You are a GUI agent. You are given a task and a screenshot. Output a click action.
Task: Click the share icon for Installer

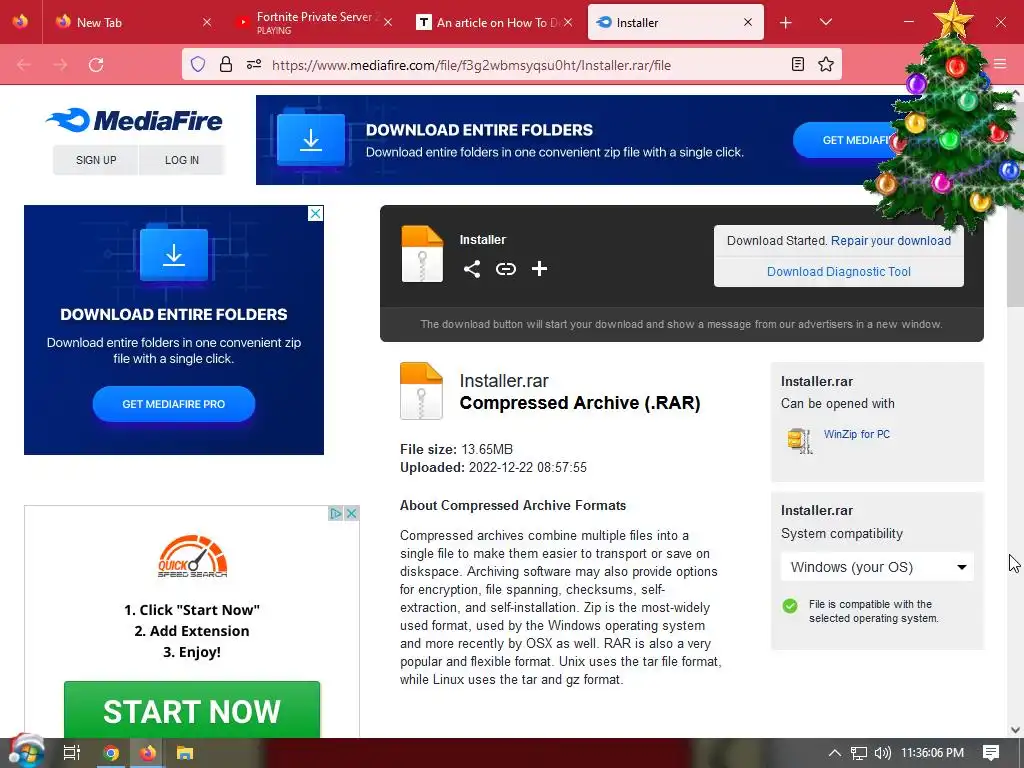[x=472, y=269]
